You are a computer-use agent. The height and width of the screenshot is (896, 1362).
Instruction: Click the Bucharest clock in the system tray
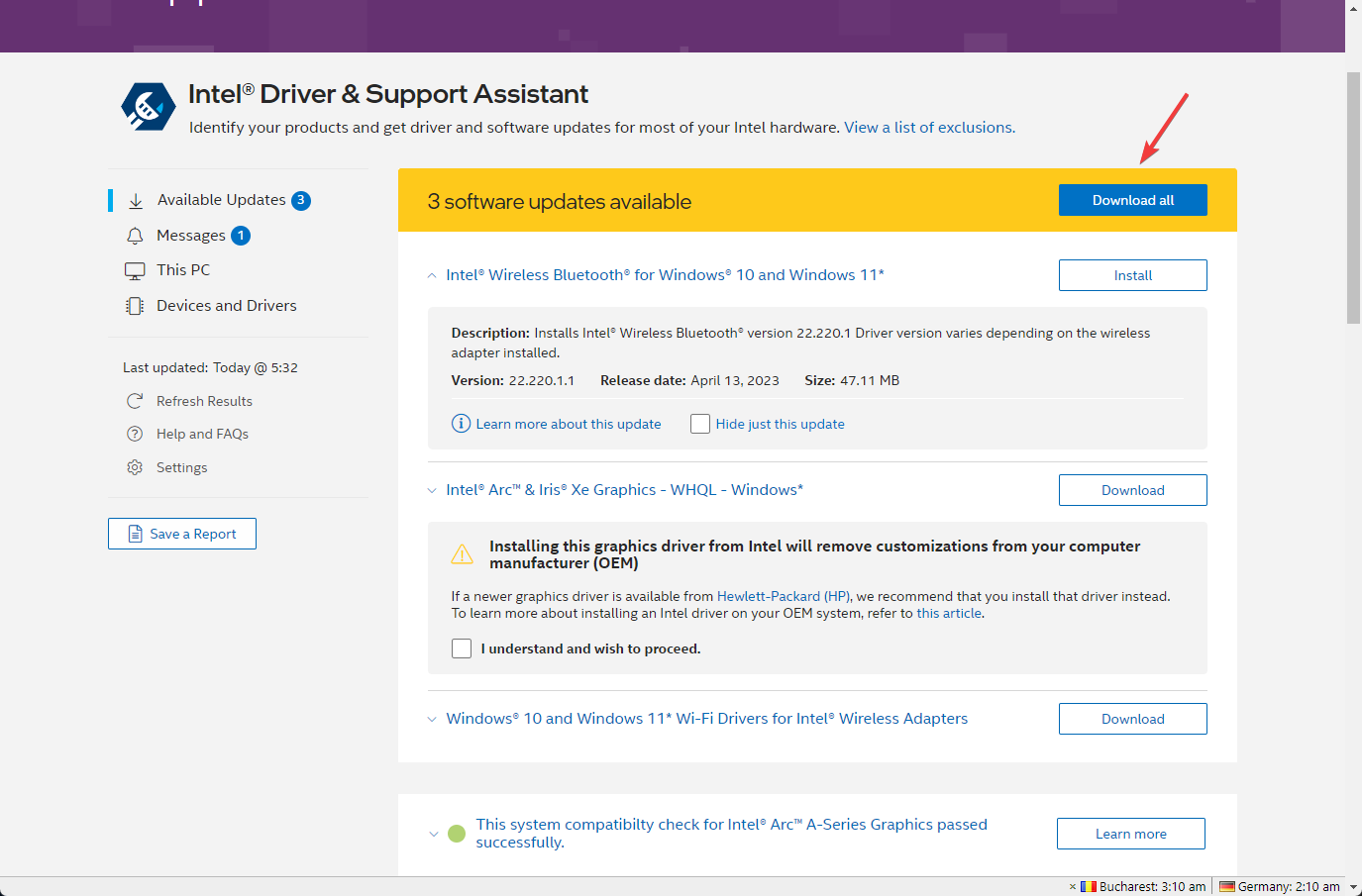1145,886
